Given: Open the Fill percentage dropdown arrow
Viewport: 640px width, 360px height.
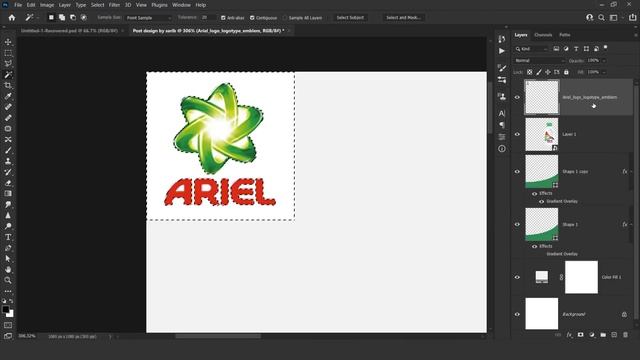Looking at the screenshot, I should click(604, 72).
